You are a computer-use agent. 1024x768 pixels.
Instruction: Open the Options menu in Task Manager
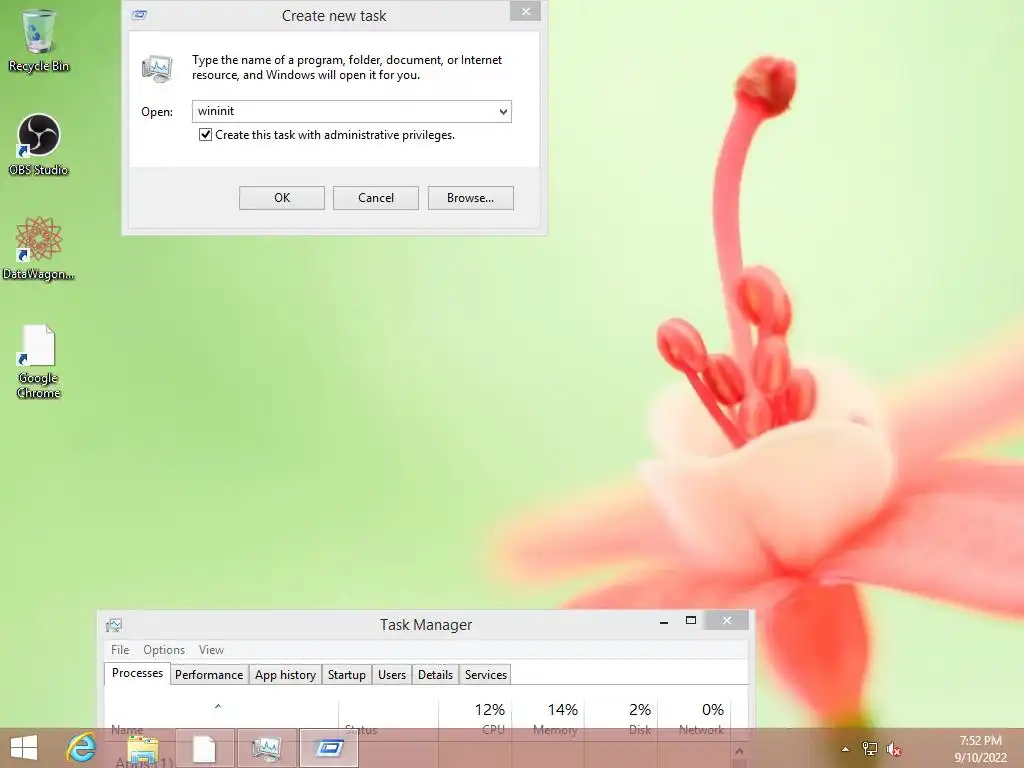(164, 650)
